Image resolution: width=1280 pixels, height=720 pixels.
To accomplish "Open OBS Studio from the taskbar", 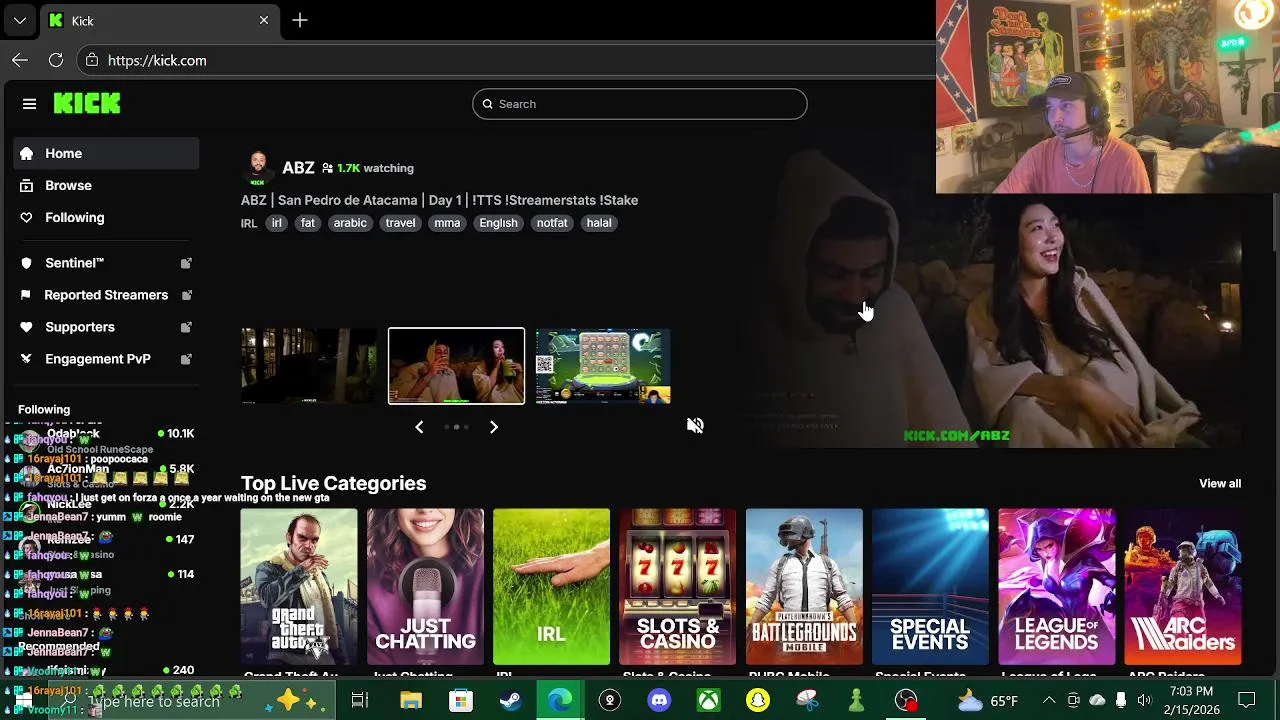I will (906, 700).
